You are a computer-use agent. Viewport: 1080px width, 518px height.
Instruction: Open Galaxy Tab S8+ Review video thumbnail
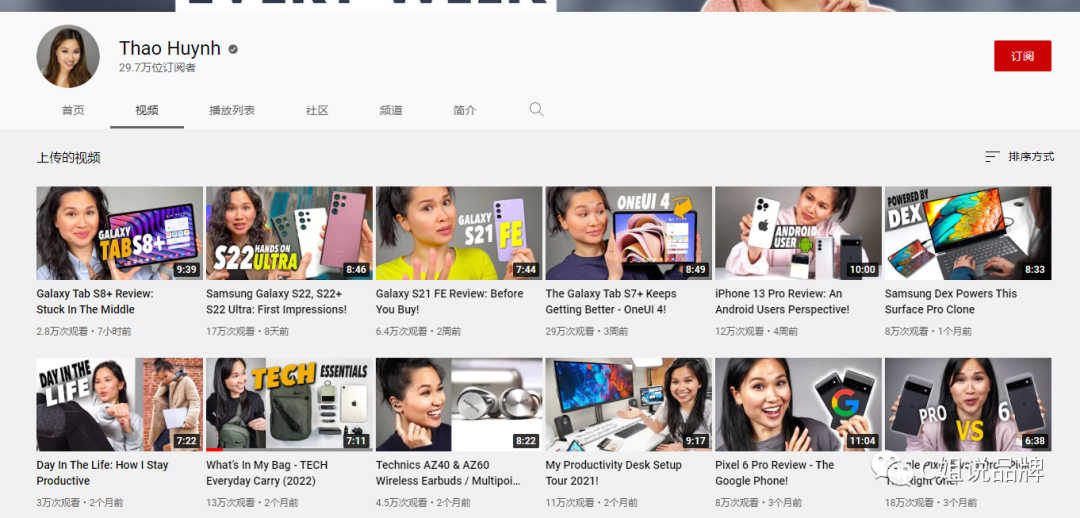click(x=120, y=233)
